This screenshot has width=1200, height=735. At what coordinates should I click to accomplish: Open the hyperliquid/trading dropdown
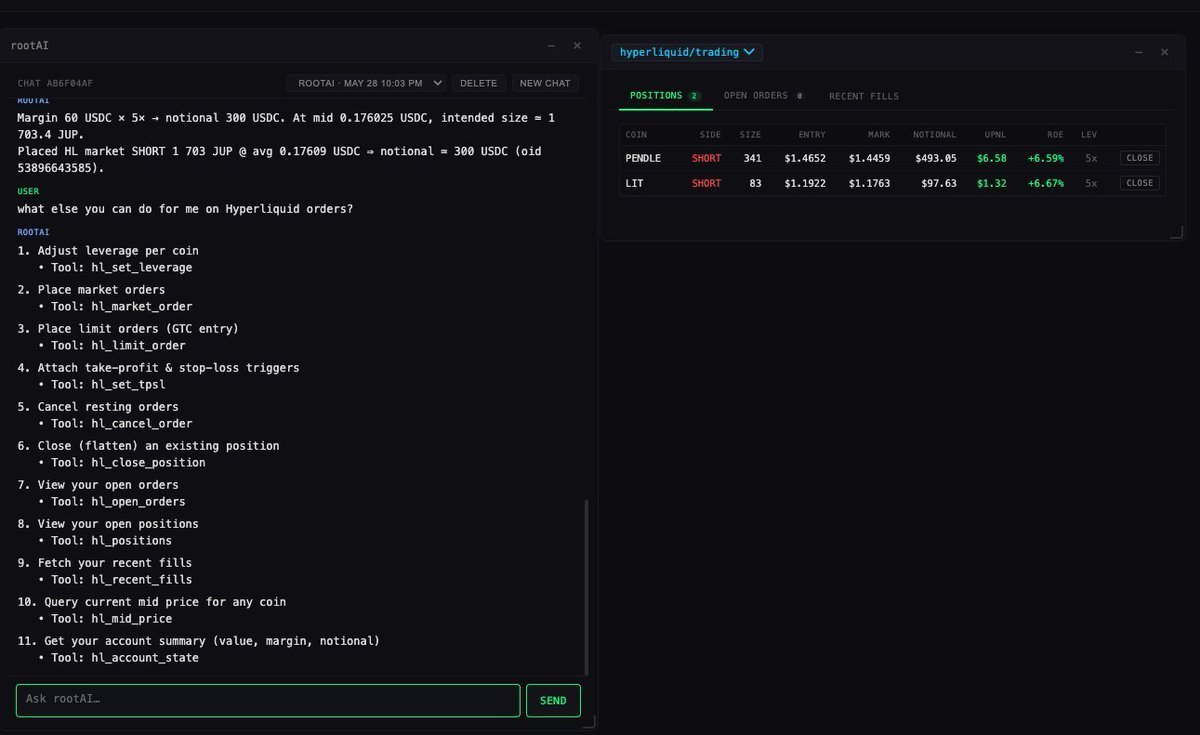tap(687, 52)
